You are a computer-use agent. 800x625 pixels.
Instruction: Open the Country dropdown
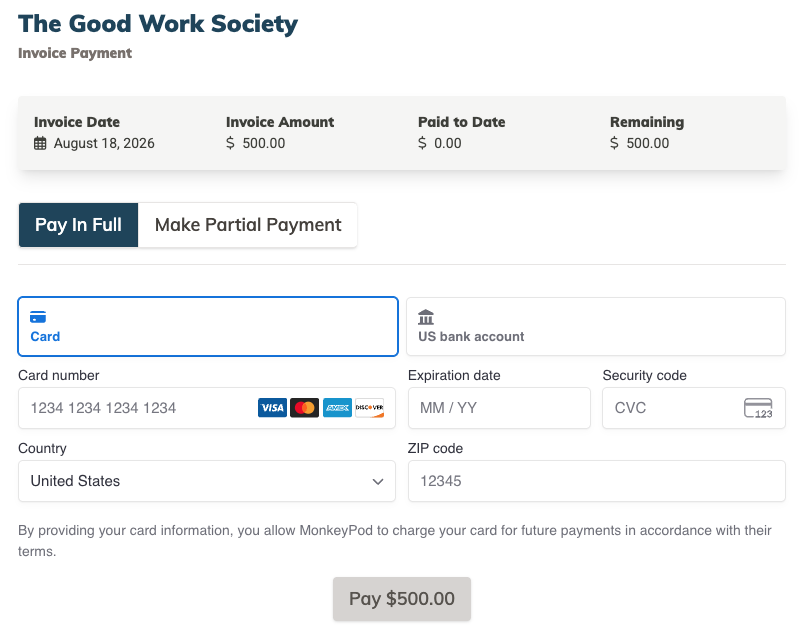[x=207, y=481]
